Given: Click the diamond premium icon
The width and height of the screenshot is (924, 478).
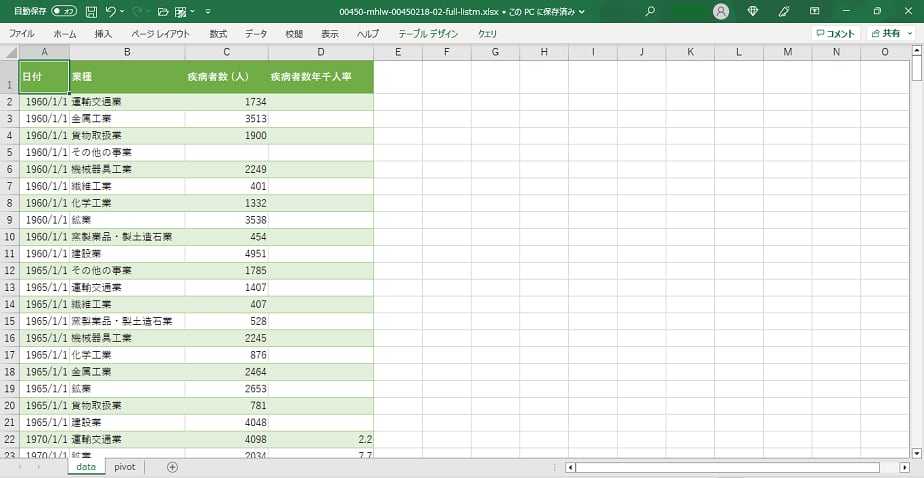Looking at the screenshot, I should [753, 11].
